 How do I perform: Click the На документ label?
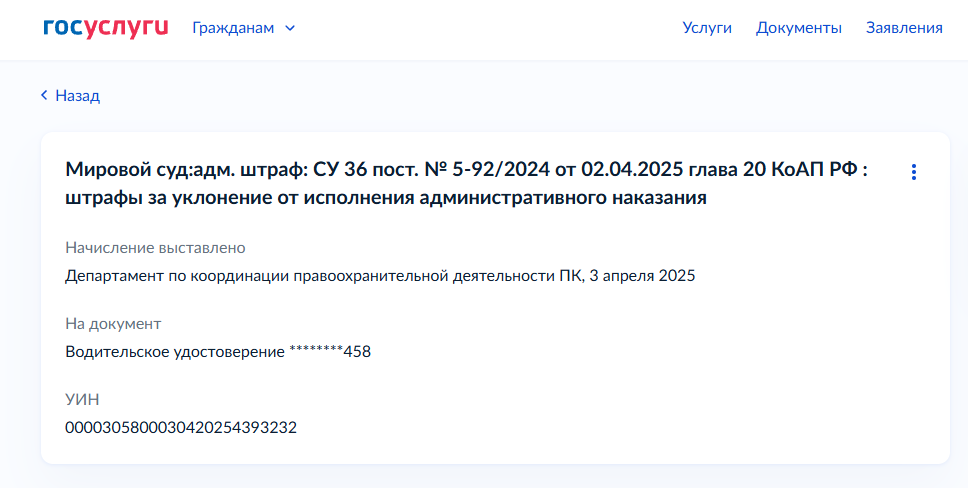pos(113,324)
